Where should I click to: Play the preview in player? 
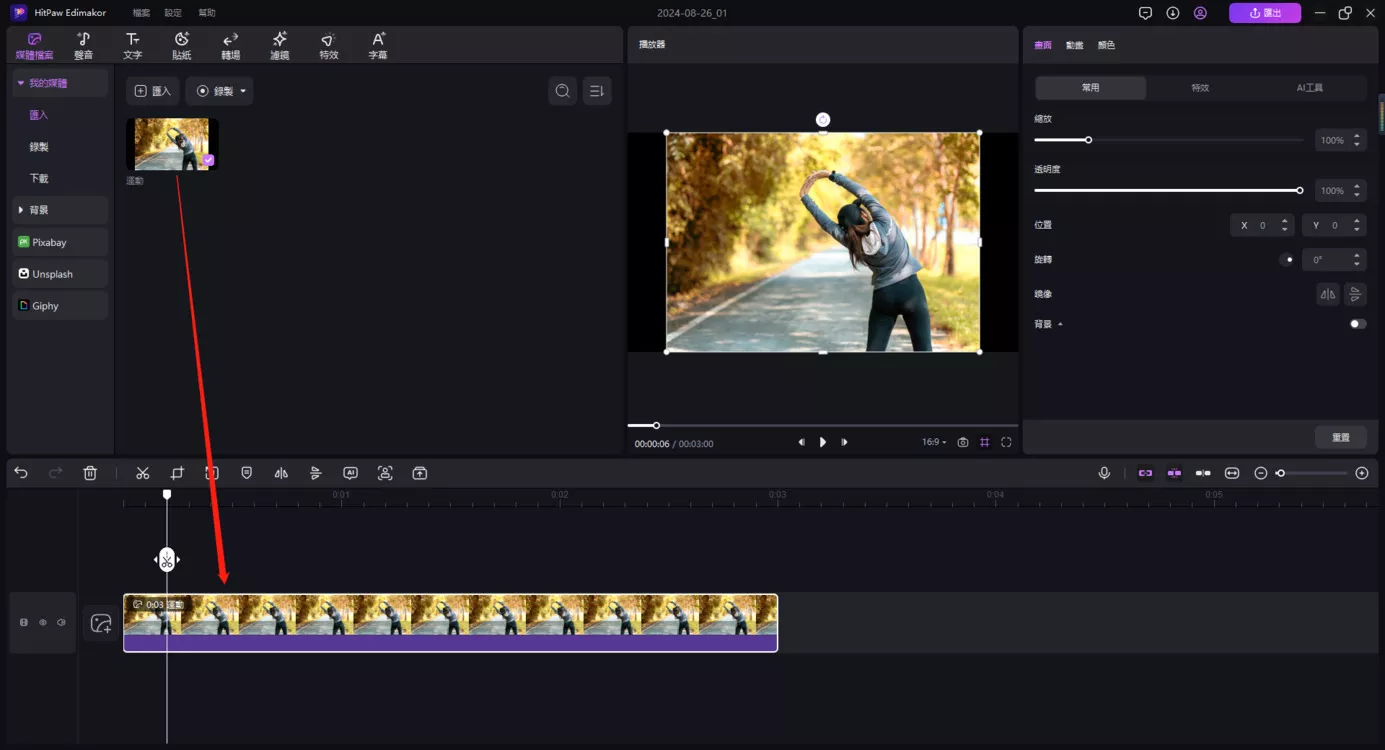pyautogui.click(x=823, y=442)
